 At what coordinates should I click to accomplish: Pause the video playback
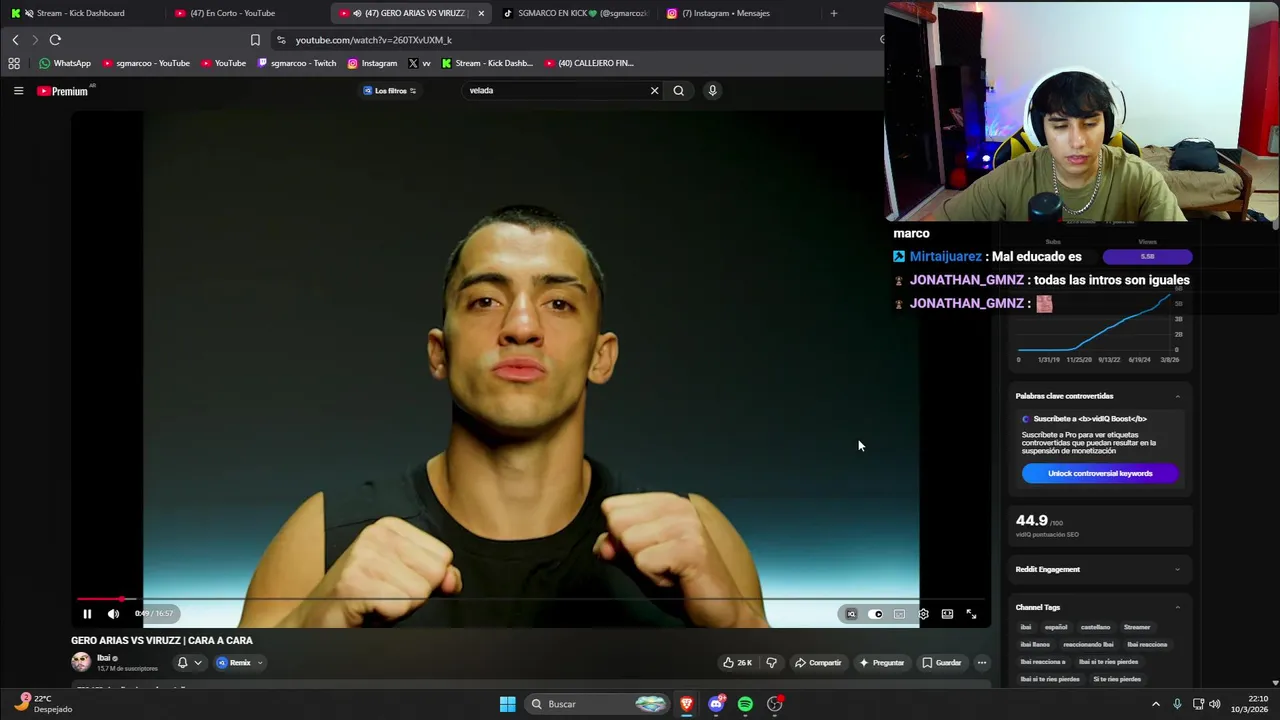(87, 614)
